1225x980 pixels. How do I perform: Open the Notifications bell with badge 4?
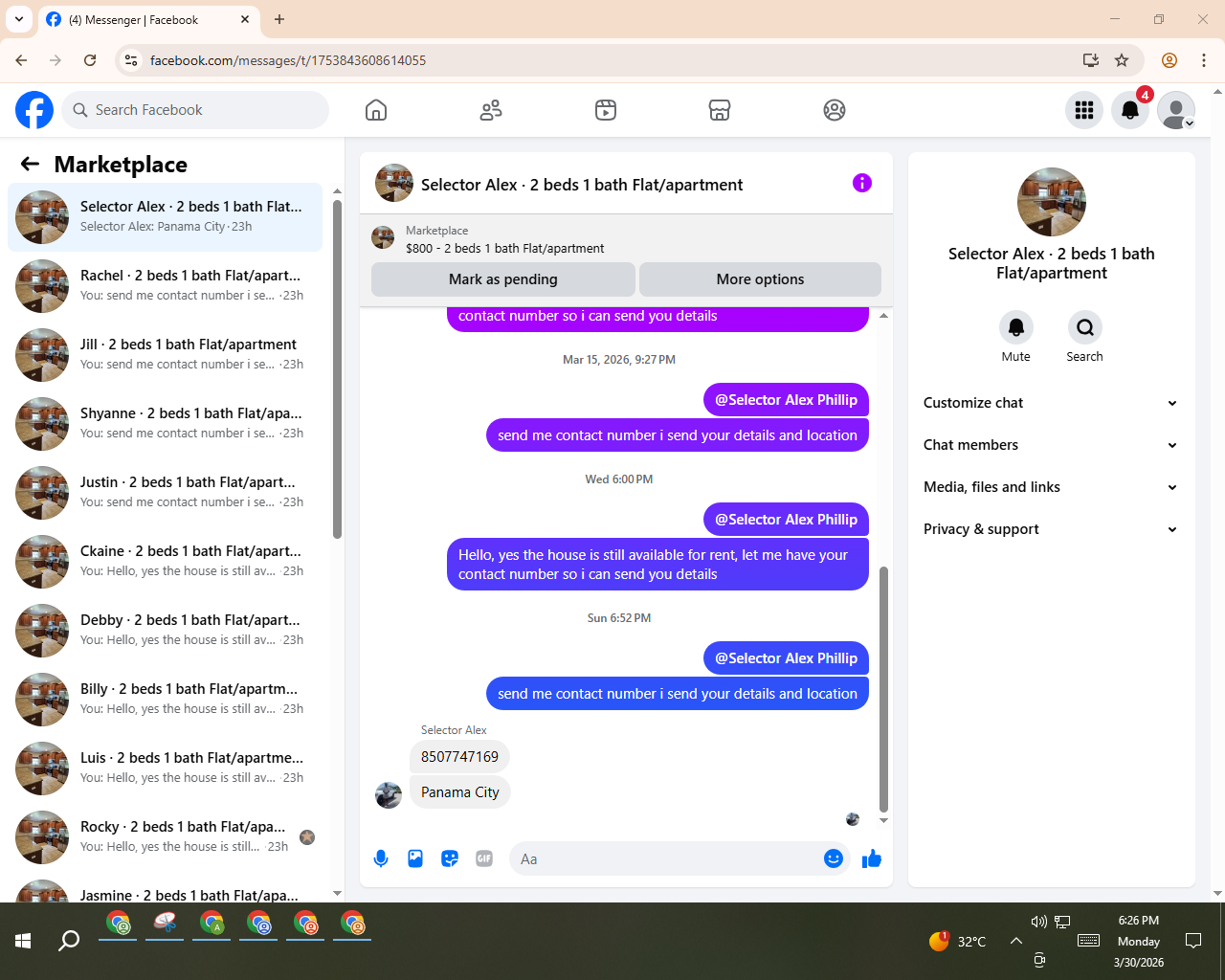[1130, 110]
